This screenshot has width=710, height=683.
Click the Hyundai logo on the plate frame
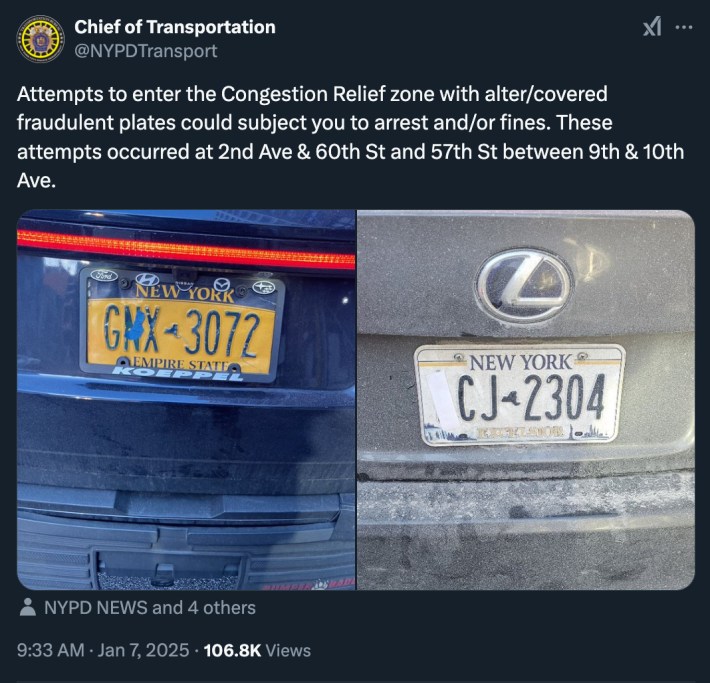coord(147,279)
